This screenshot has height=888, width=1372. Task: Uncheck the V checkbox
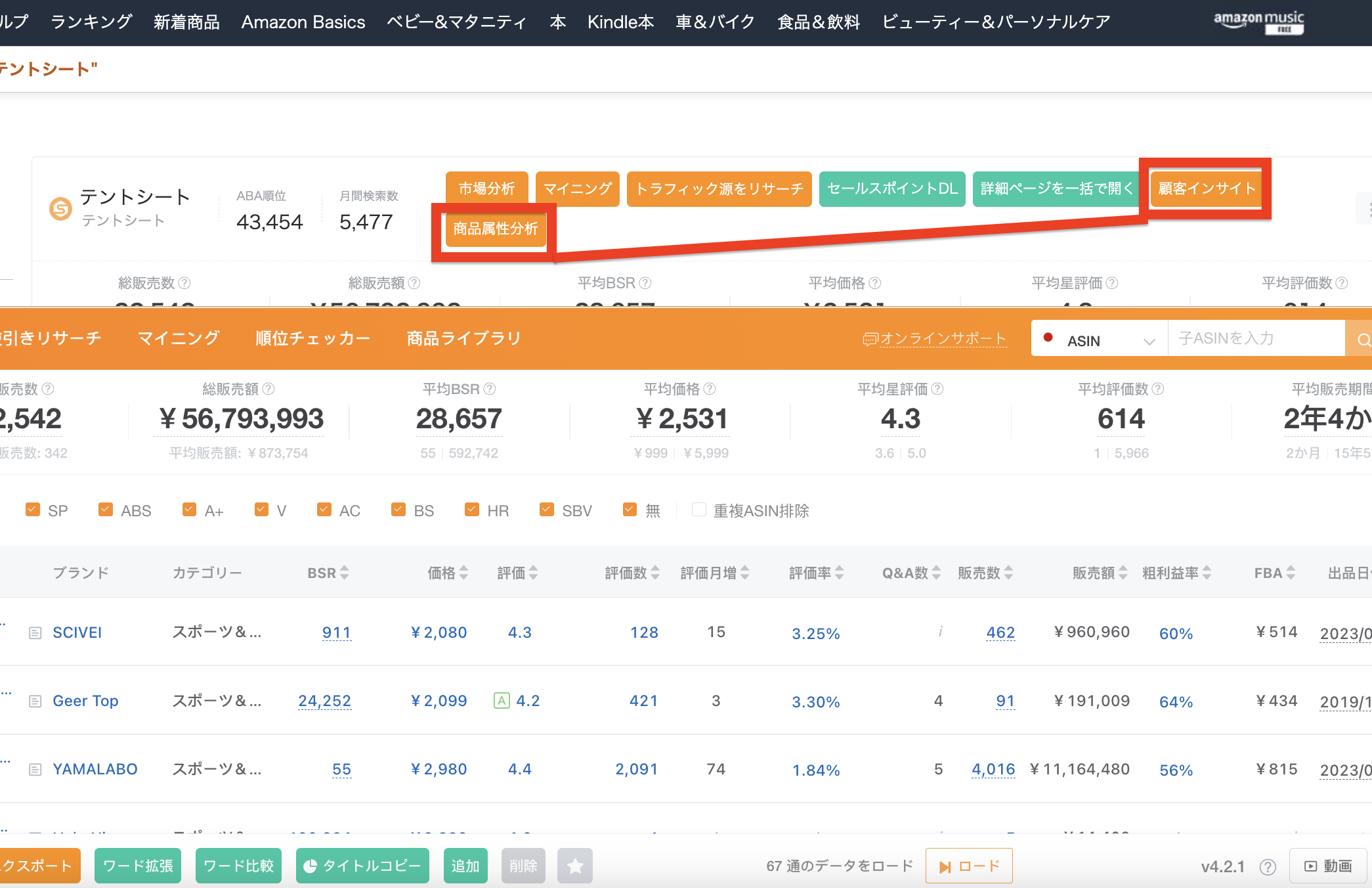click(261, 510)
